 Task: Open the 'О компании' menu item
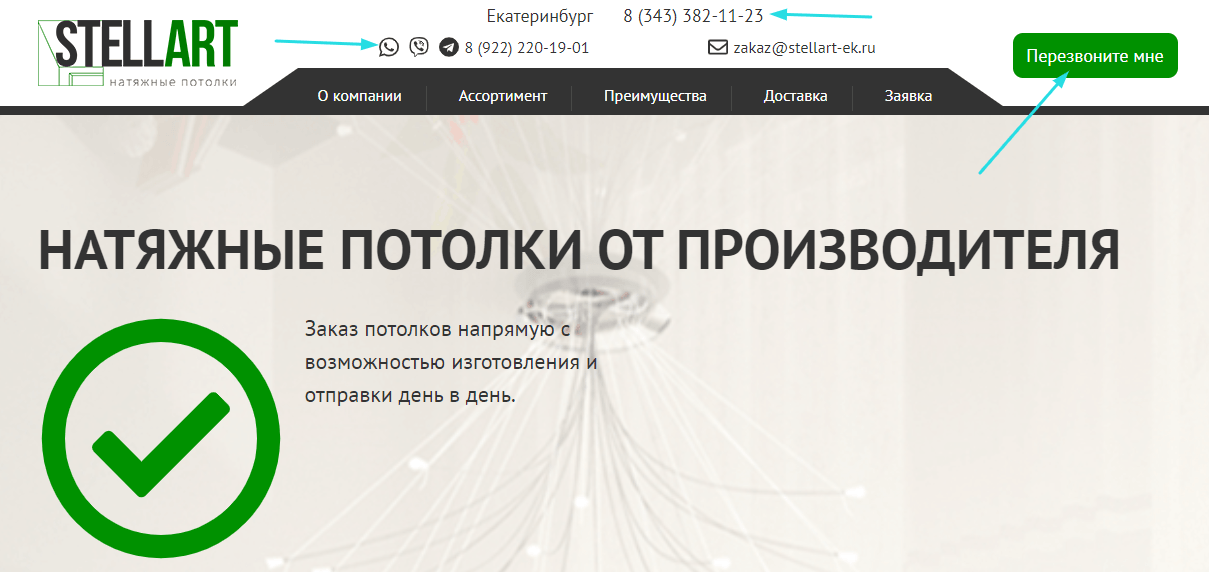(359, 96)
